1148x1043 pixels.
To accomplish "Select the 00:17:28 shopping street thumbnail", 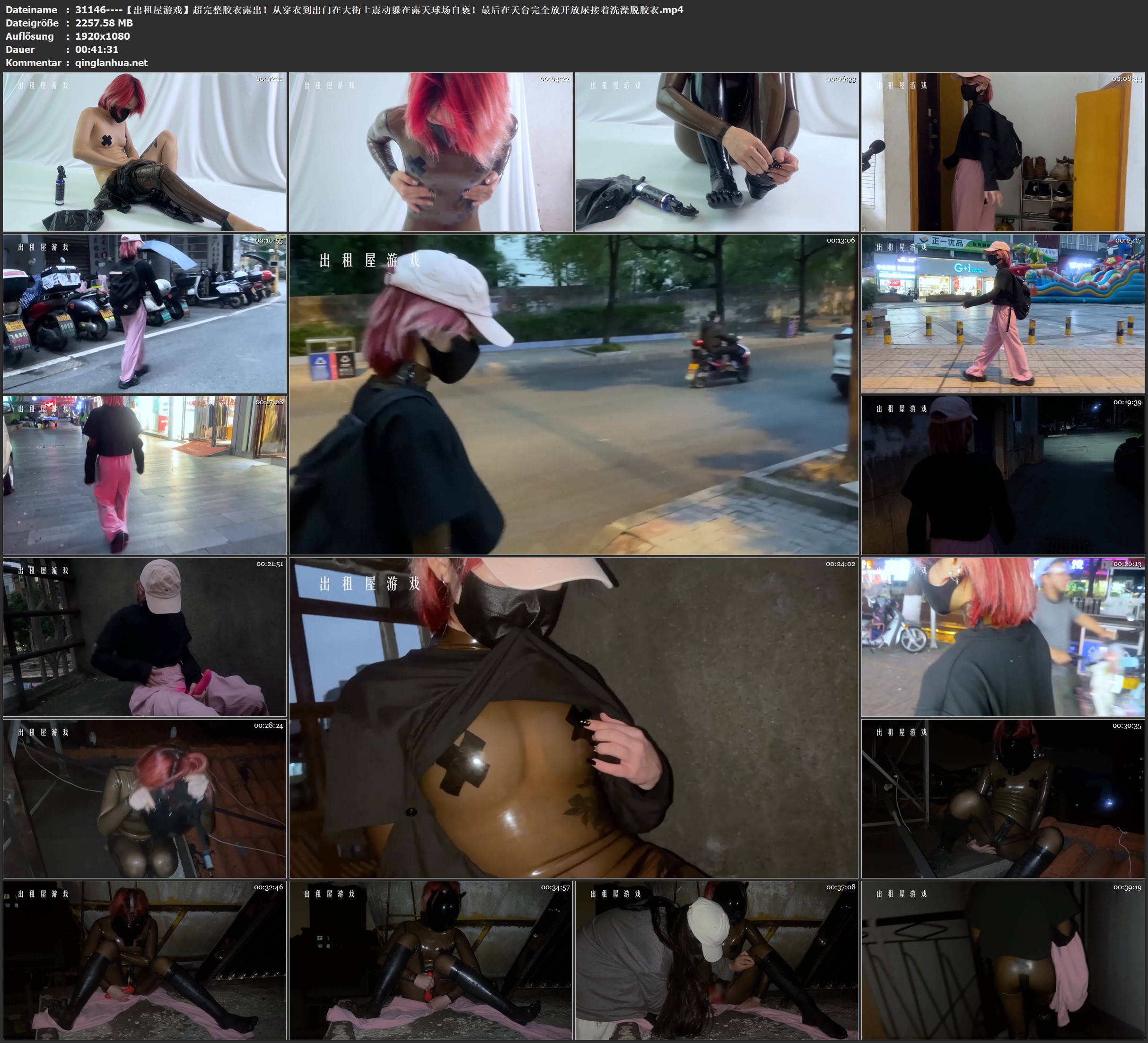I will click(145, 475).
